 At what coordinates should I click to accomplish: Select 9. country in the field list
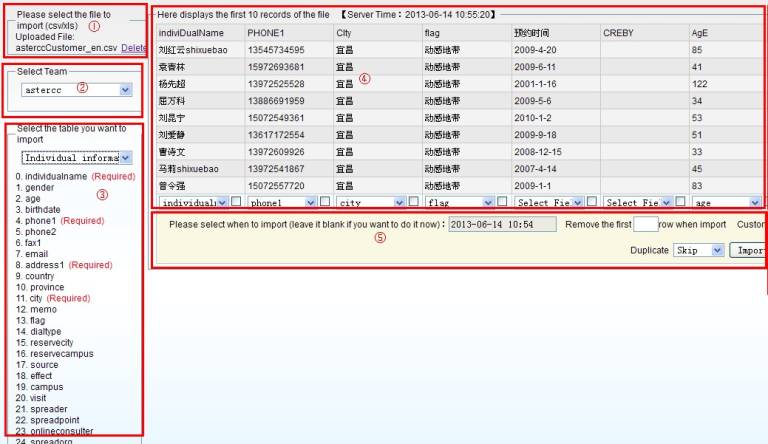point(35,276)
